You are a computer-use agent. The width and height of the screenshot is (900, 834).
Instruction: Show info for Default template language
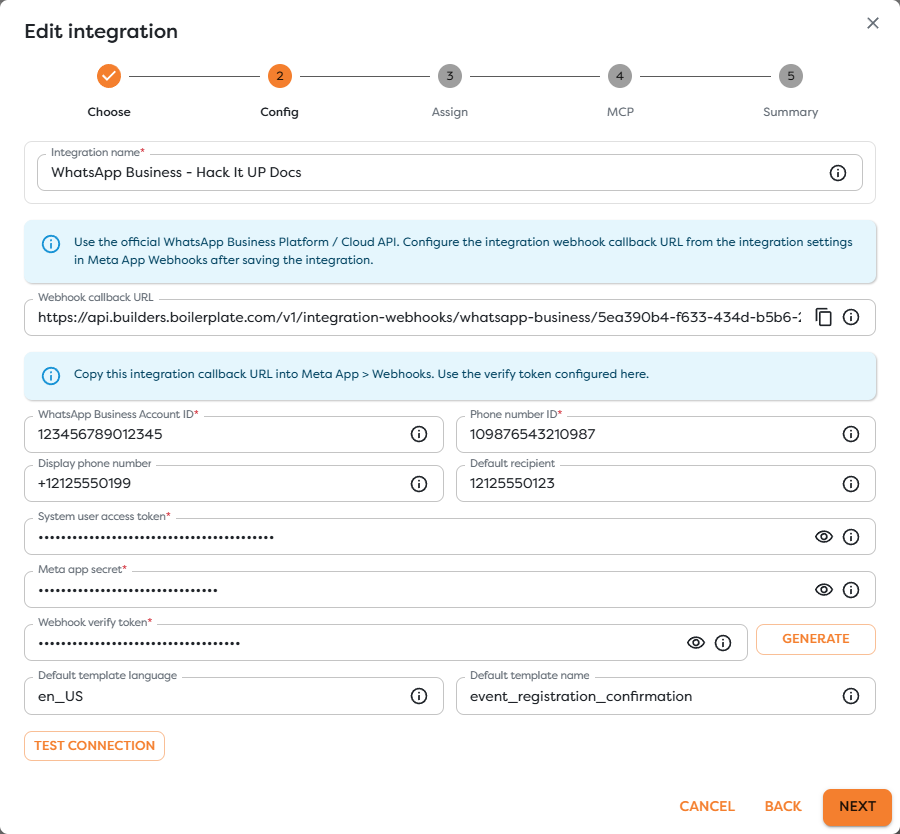tap(419, 696)
